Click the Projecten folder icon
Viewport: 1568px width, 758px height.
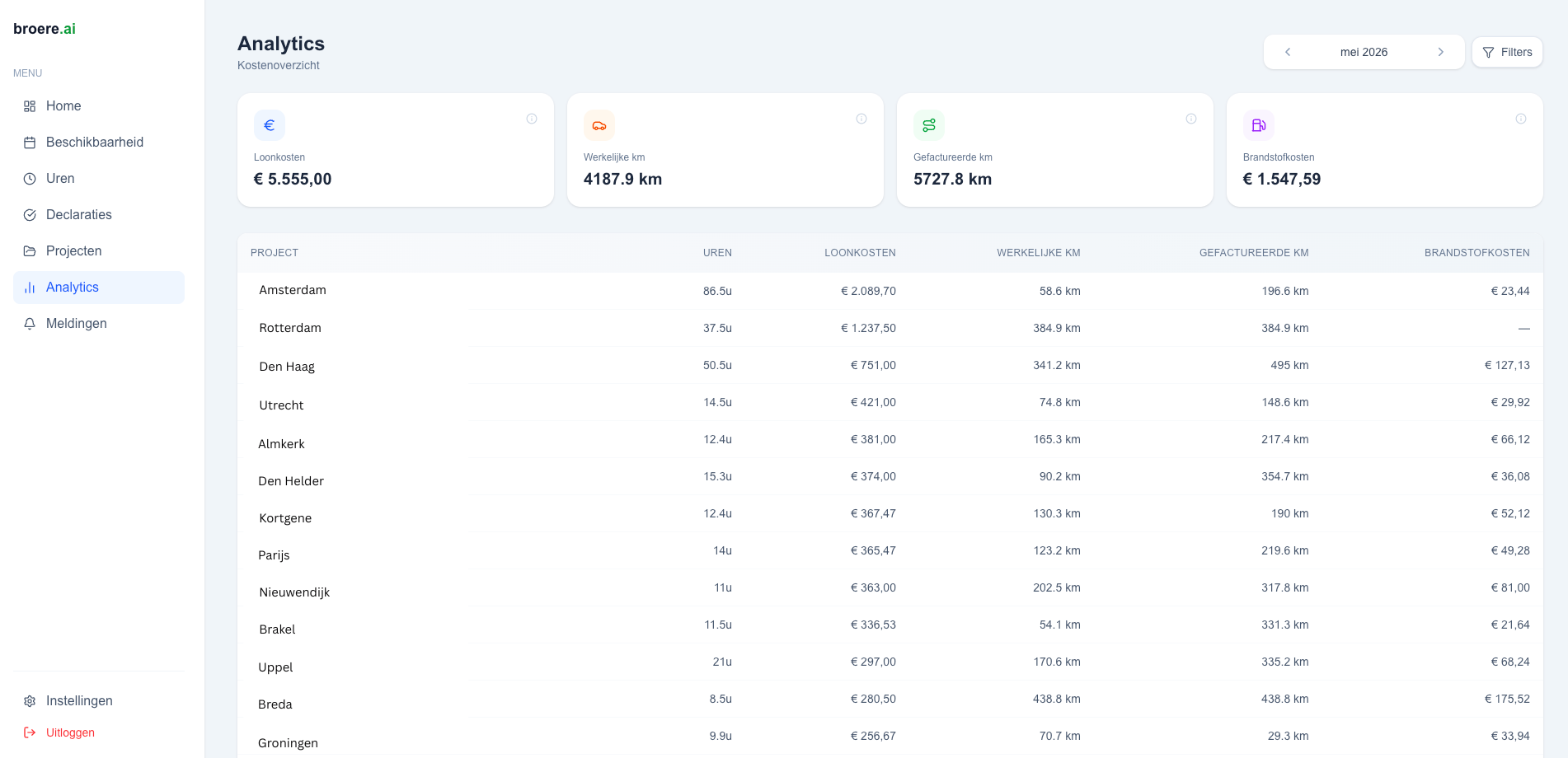coord(30,251)
